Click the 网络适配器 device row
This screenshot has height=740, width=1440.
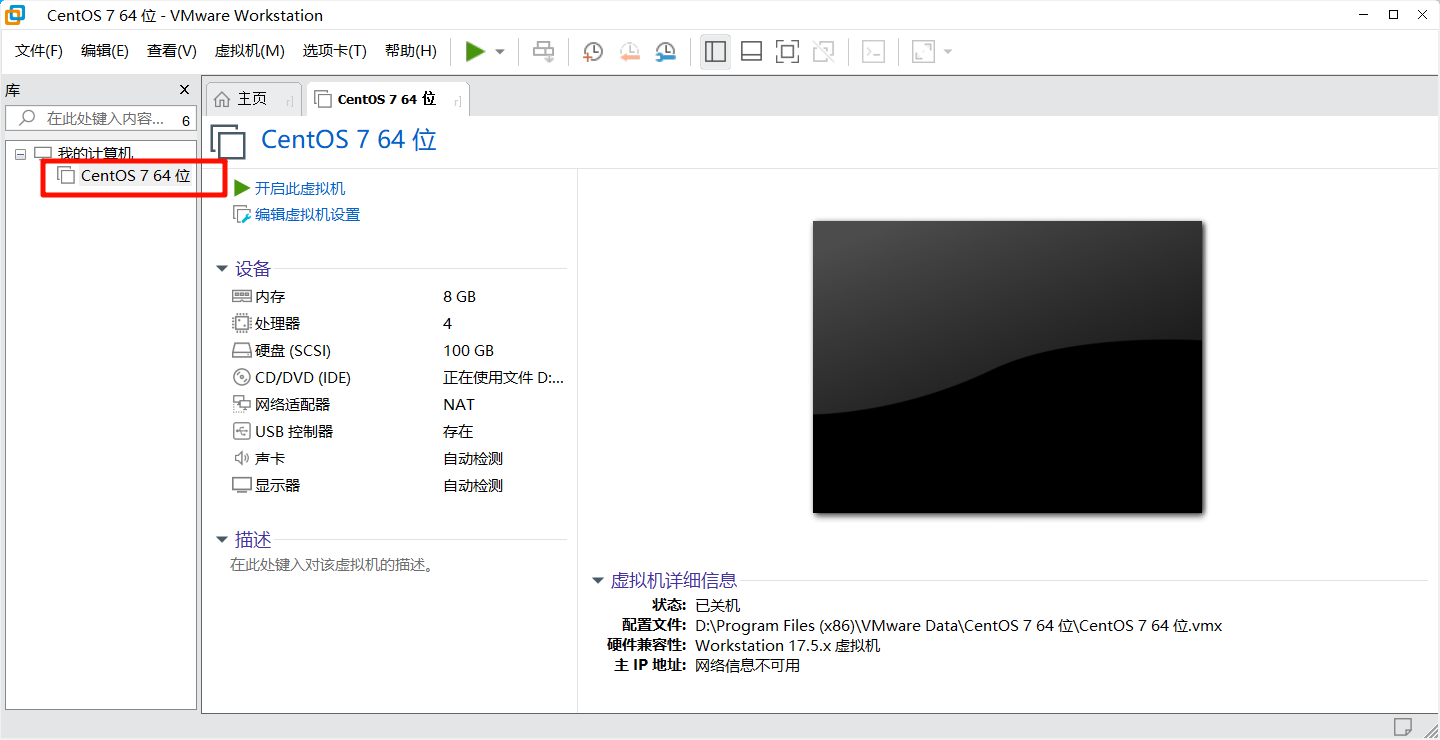click(397, 405)
